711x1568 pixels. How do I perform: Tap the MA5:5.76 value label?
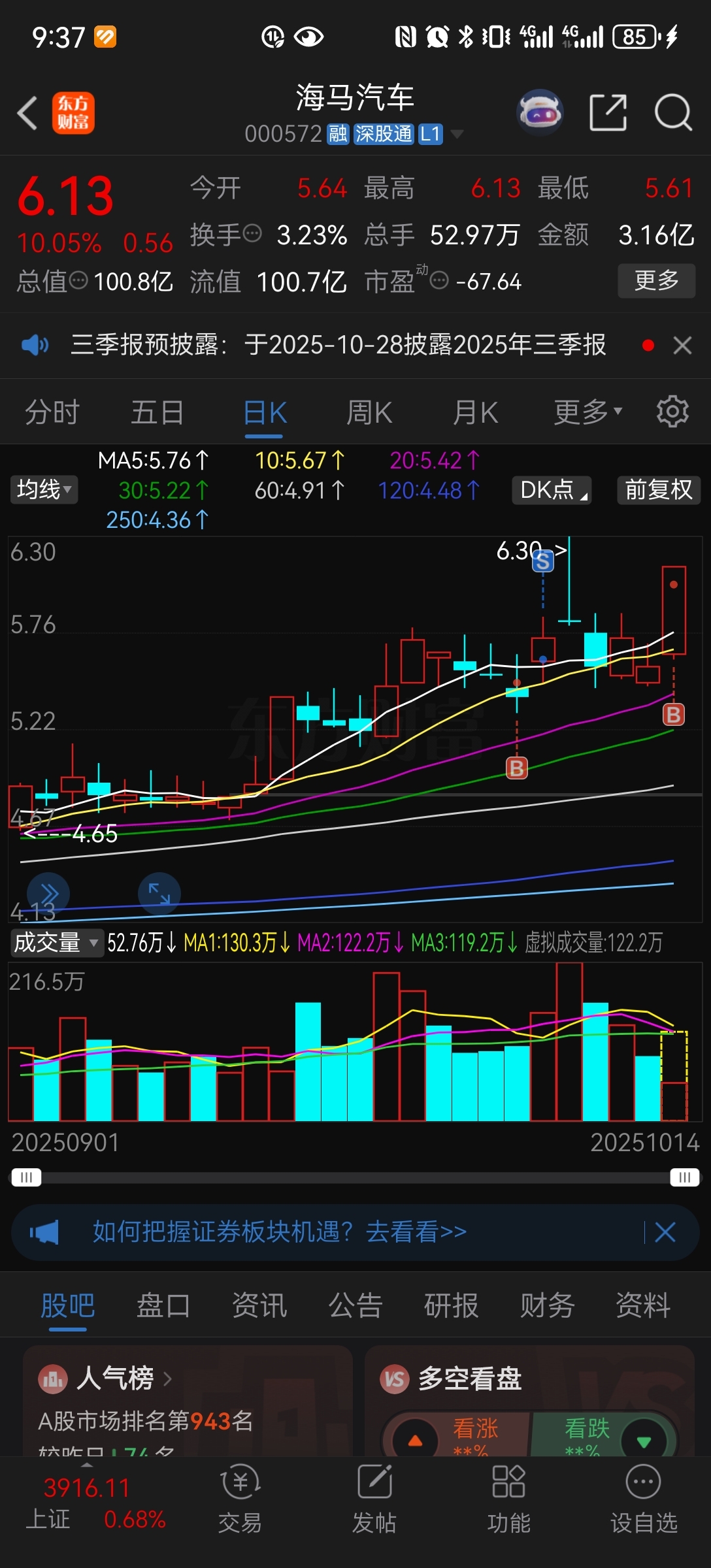(154, 461)
